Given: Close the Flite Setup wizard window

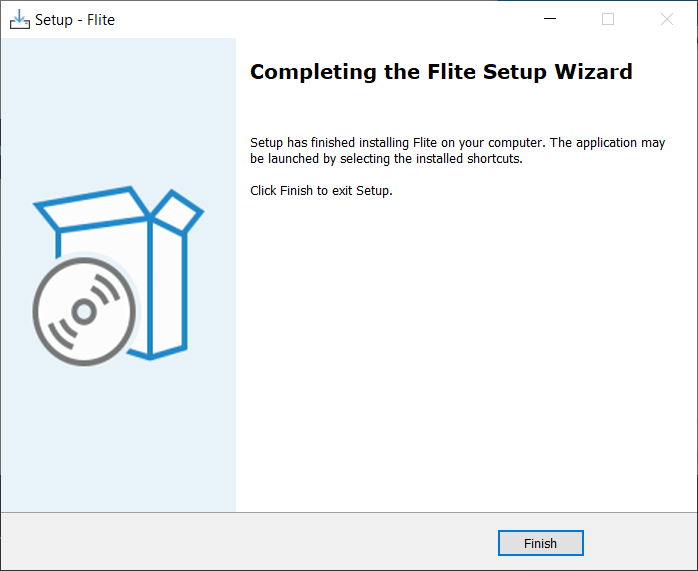Looking at the screenshot, I should click(666, 19).
